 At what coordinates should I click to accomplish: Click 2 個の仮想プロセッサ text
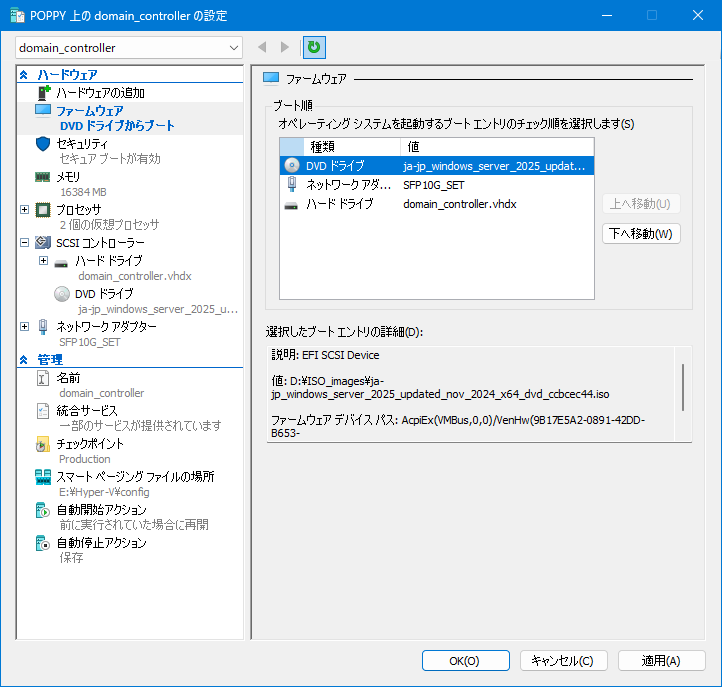[110, 225]
